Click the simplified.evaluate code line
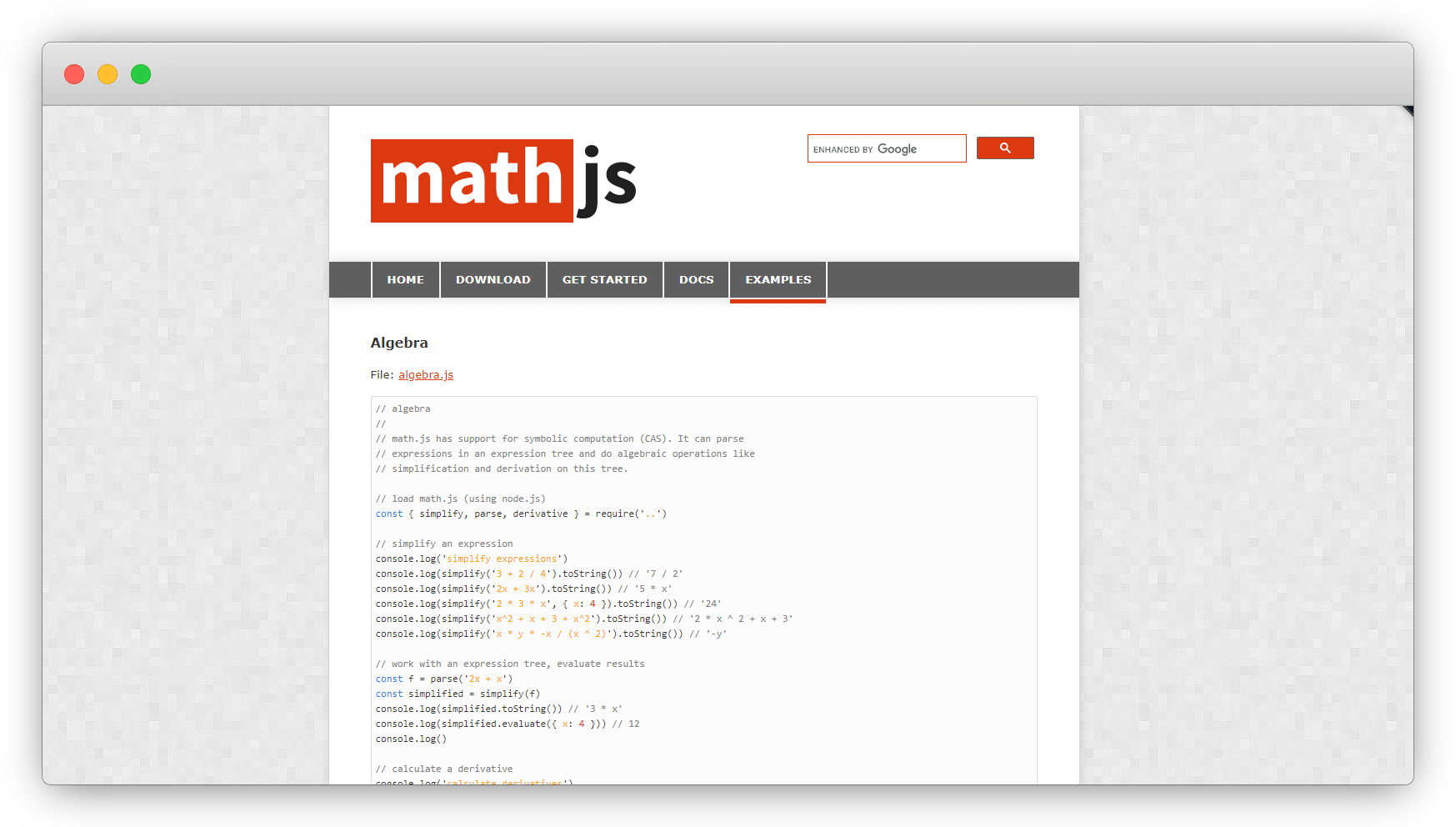Image resolution: width=1456 pixels, height=827 pixels. tap(508, 724)
